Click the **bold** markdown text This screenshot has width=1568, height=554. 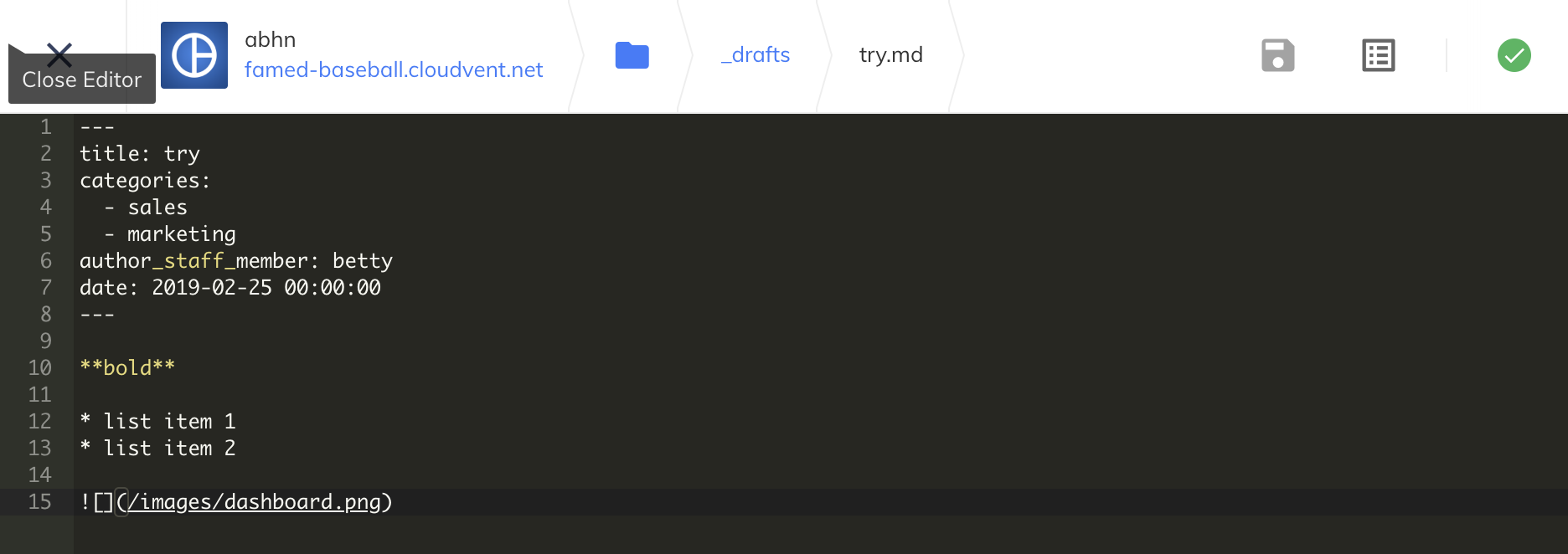tap(127, 367)
